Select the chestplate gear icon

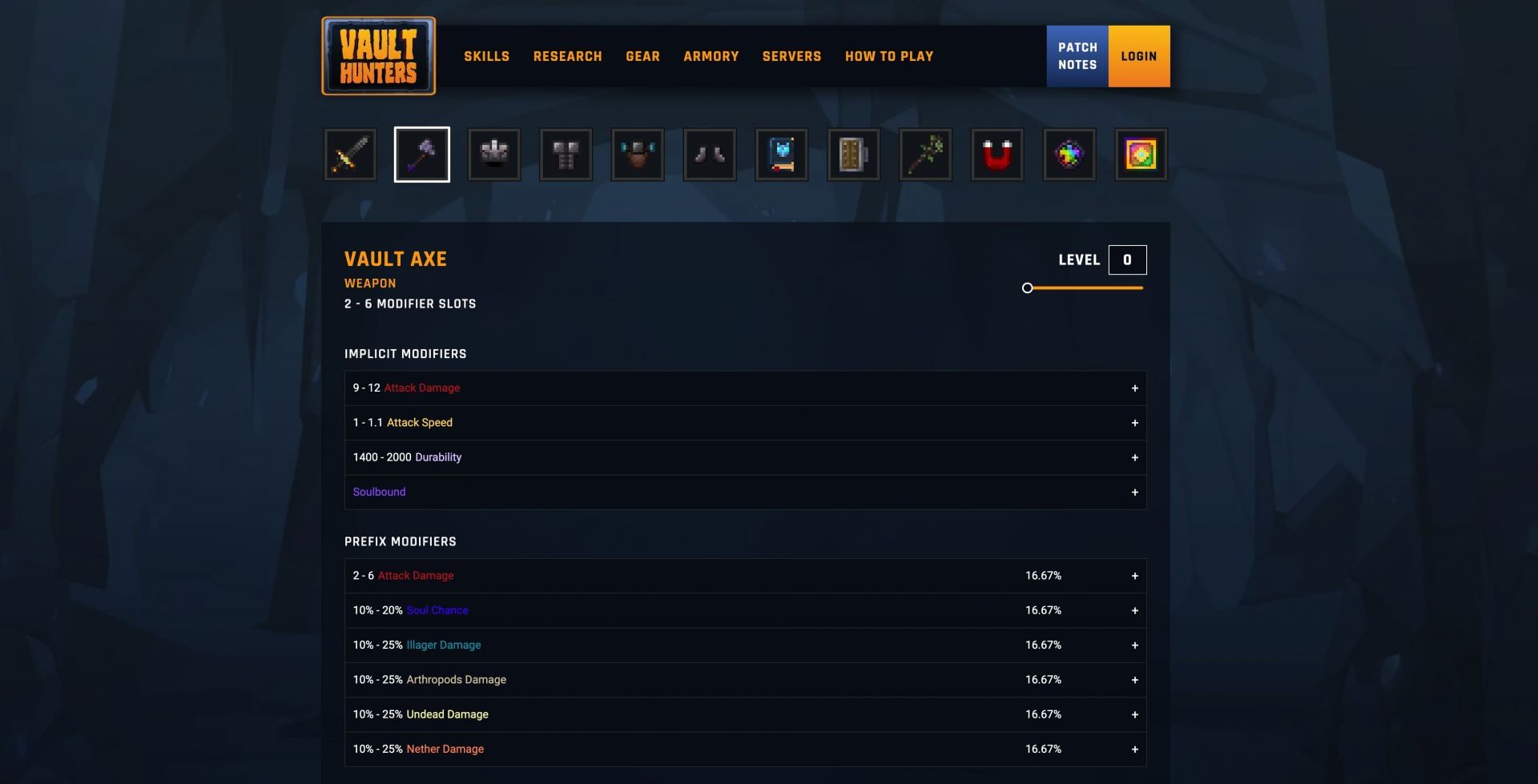coord(566,155)
